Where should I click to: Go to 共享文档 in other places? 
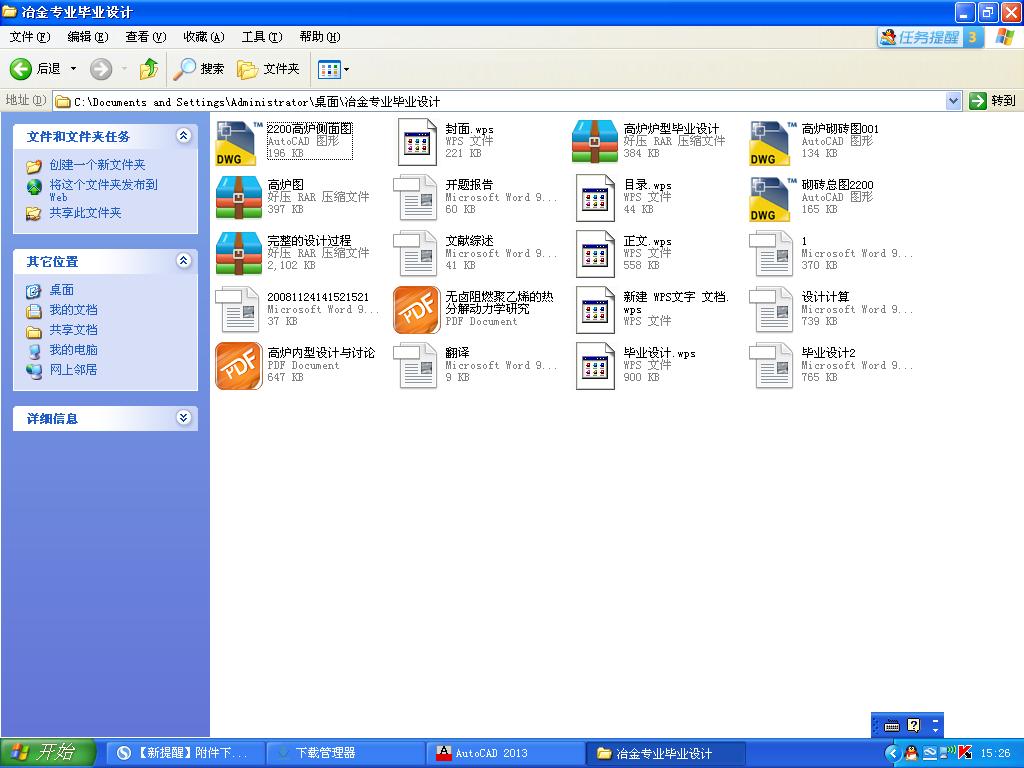coord(73,330)
